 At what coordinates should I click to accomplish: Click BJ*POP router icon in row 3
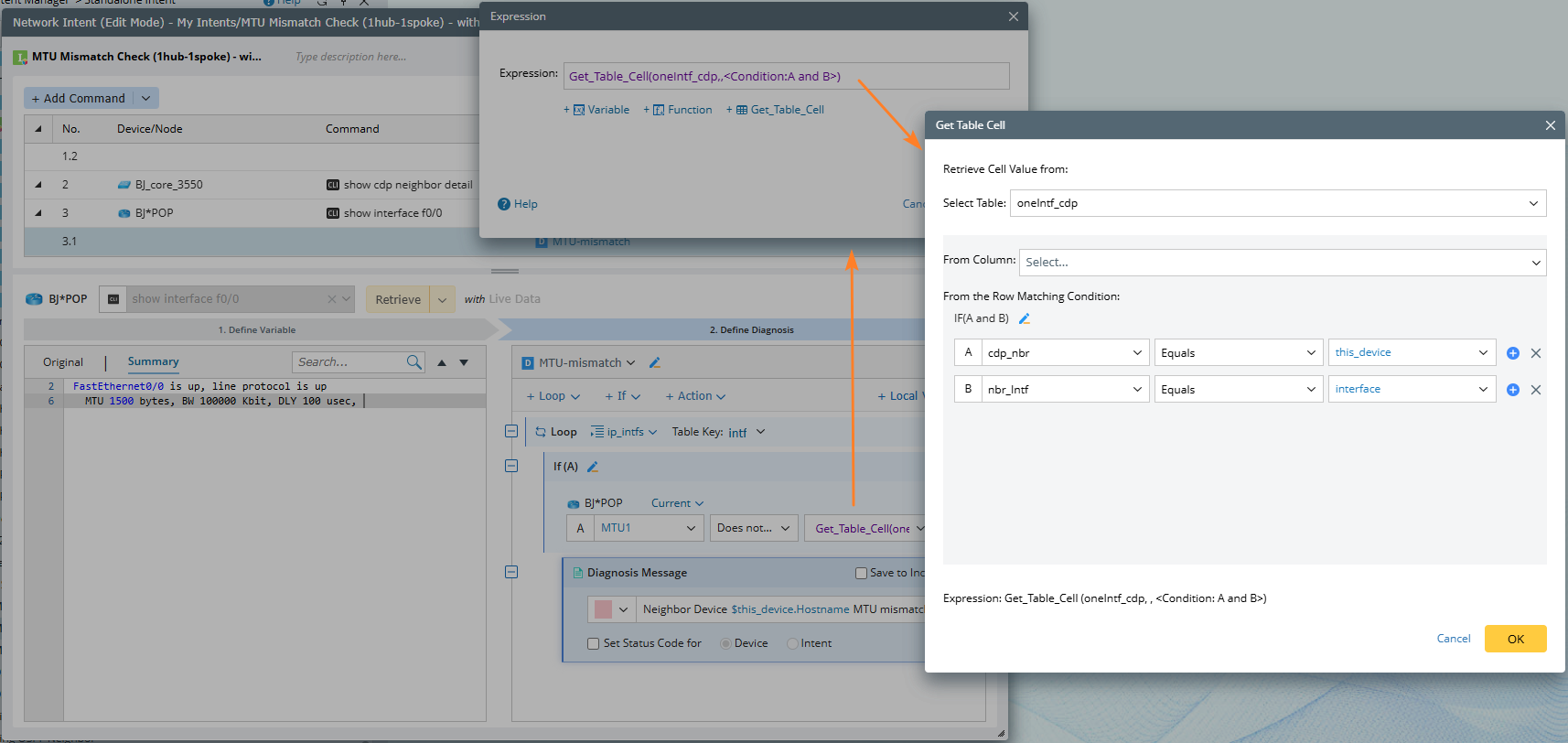pos(124,213)
